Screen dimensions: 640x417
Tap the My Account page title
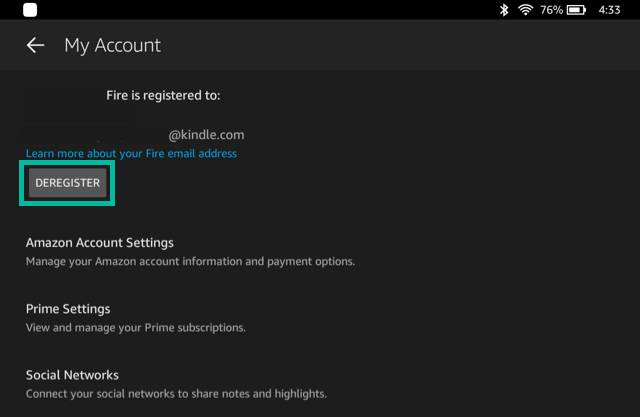pos(112,45)
